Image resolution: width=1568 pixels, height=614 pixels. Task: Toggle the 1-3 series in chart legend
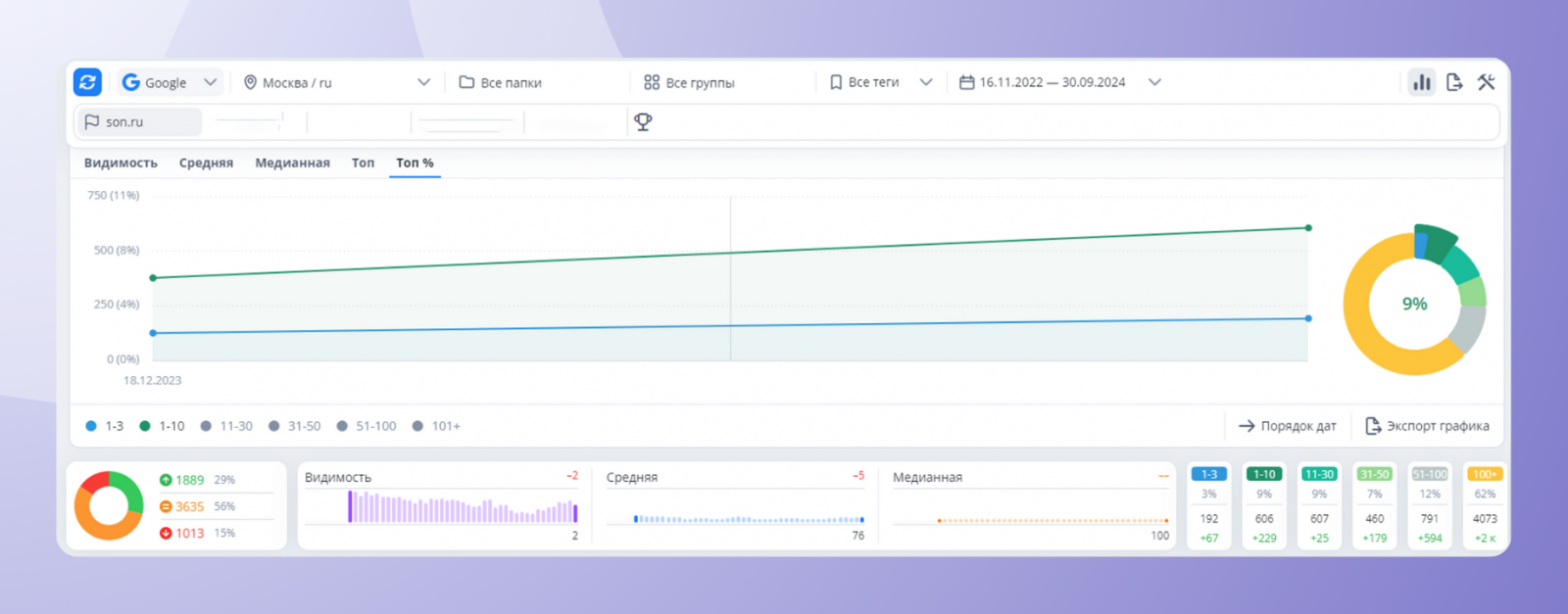click(x=105, y=426)
